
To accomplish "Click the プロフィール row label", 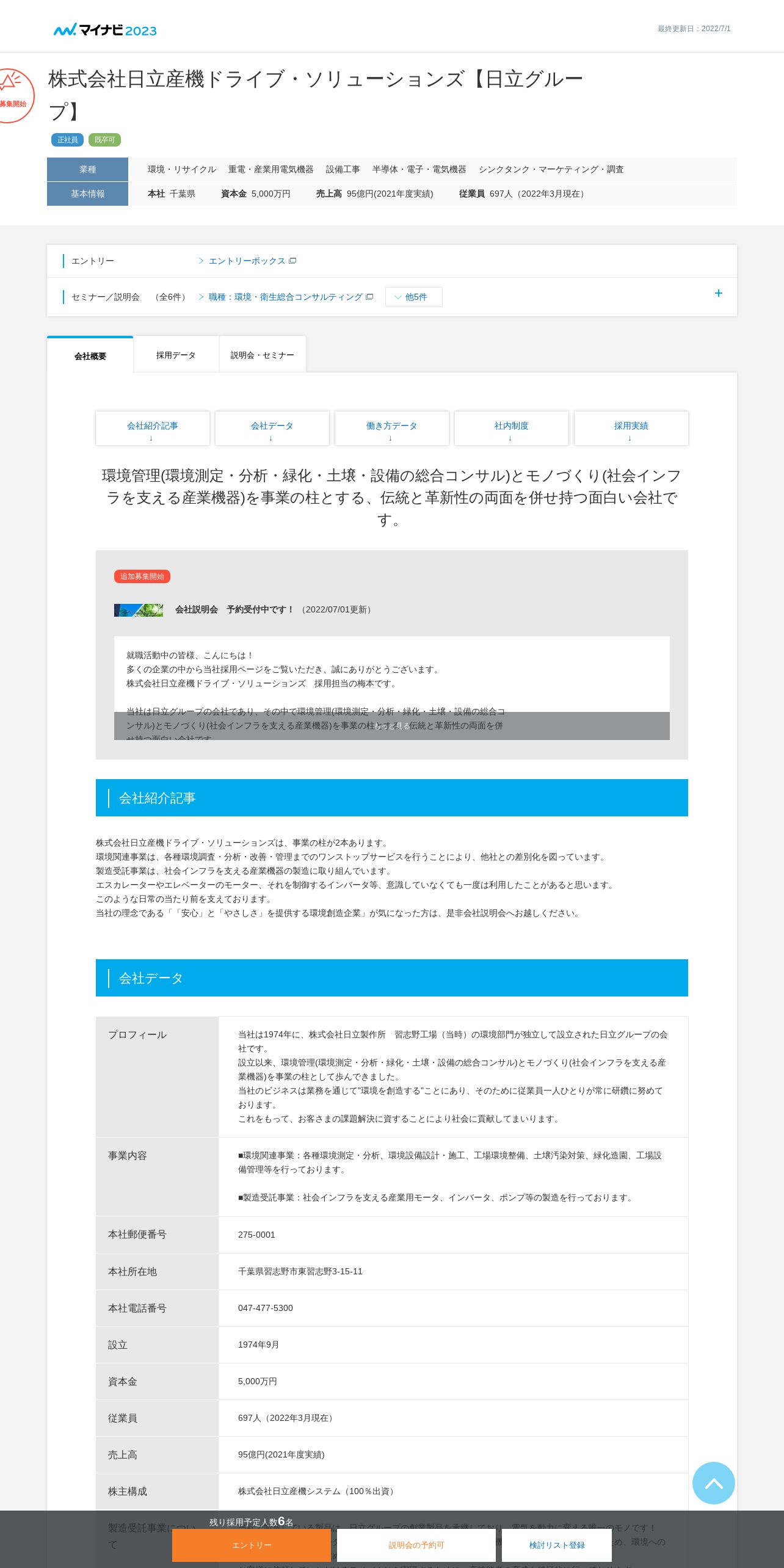I will [x=137, y=1035].
